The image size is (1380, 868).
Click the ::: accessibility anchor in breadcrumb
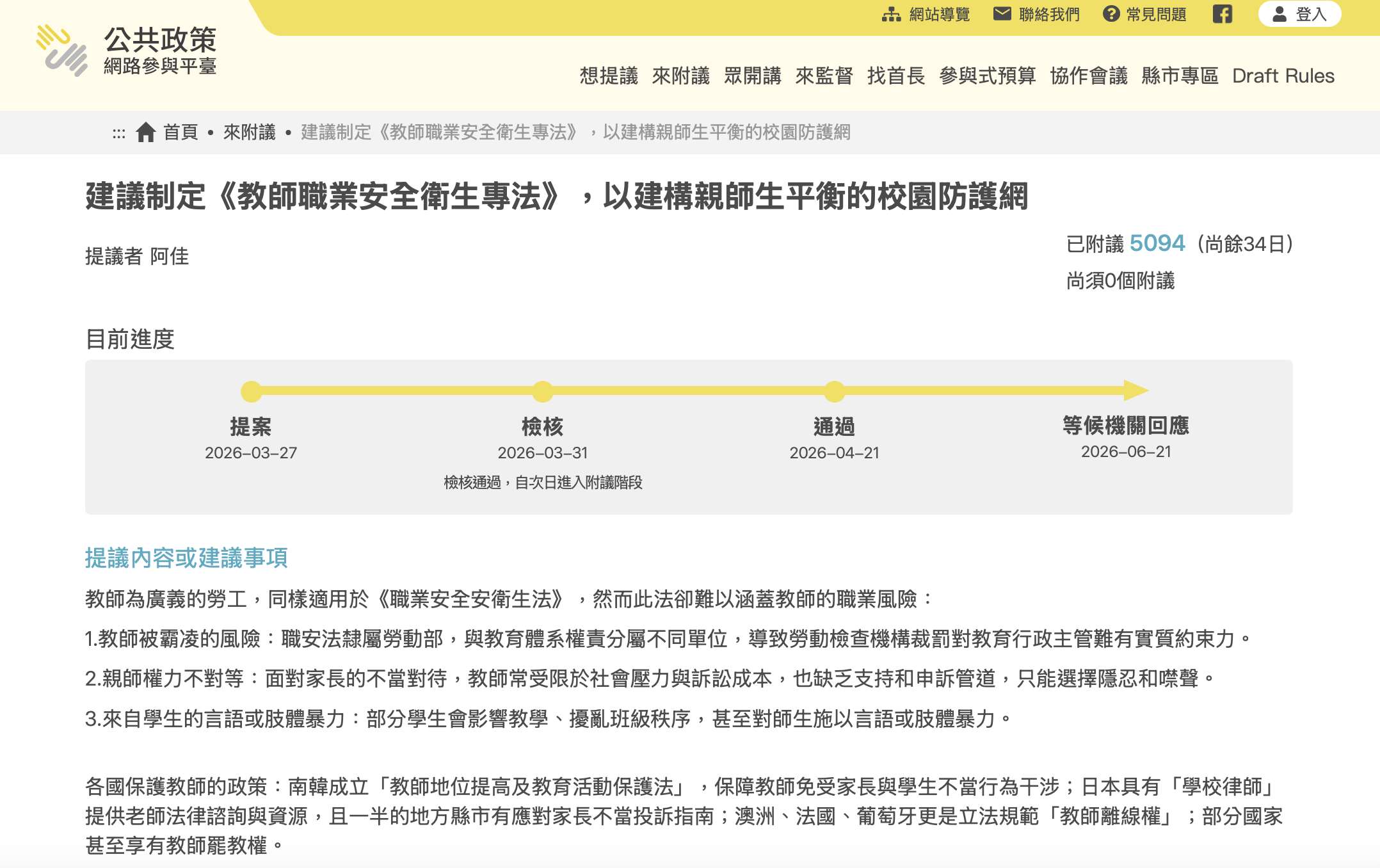click(x=119, y=133)
